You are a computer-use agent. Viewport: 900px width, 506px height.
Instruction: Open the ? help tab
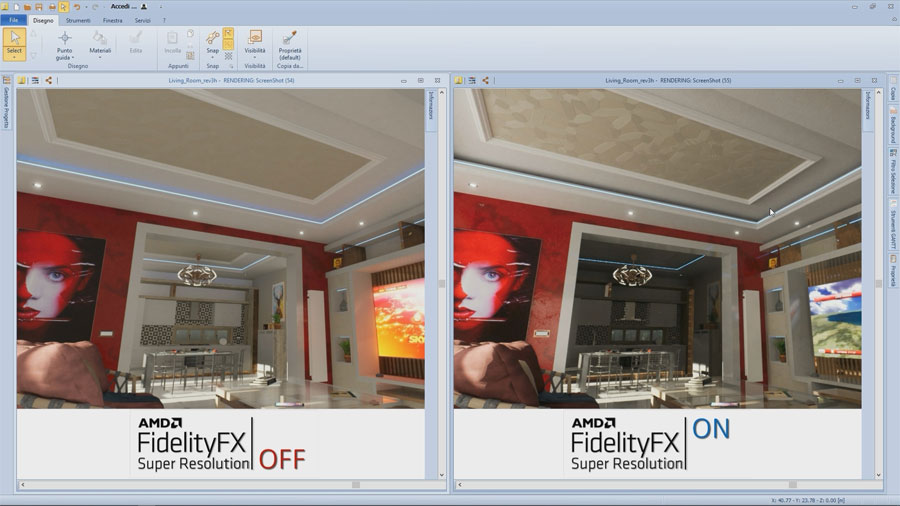click(164, 20)
